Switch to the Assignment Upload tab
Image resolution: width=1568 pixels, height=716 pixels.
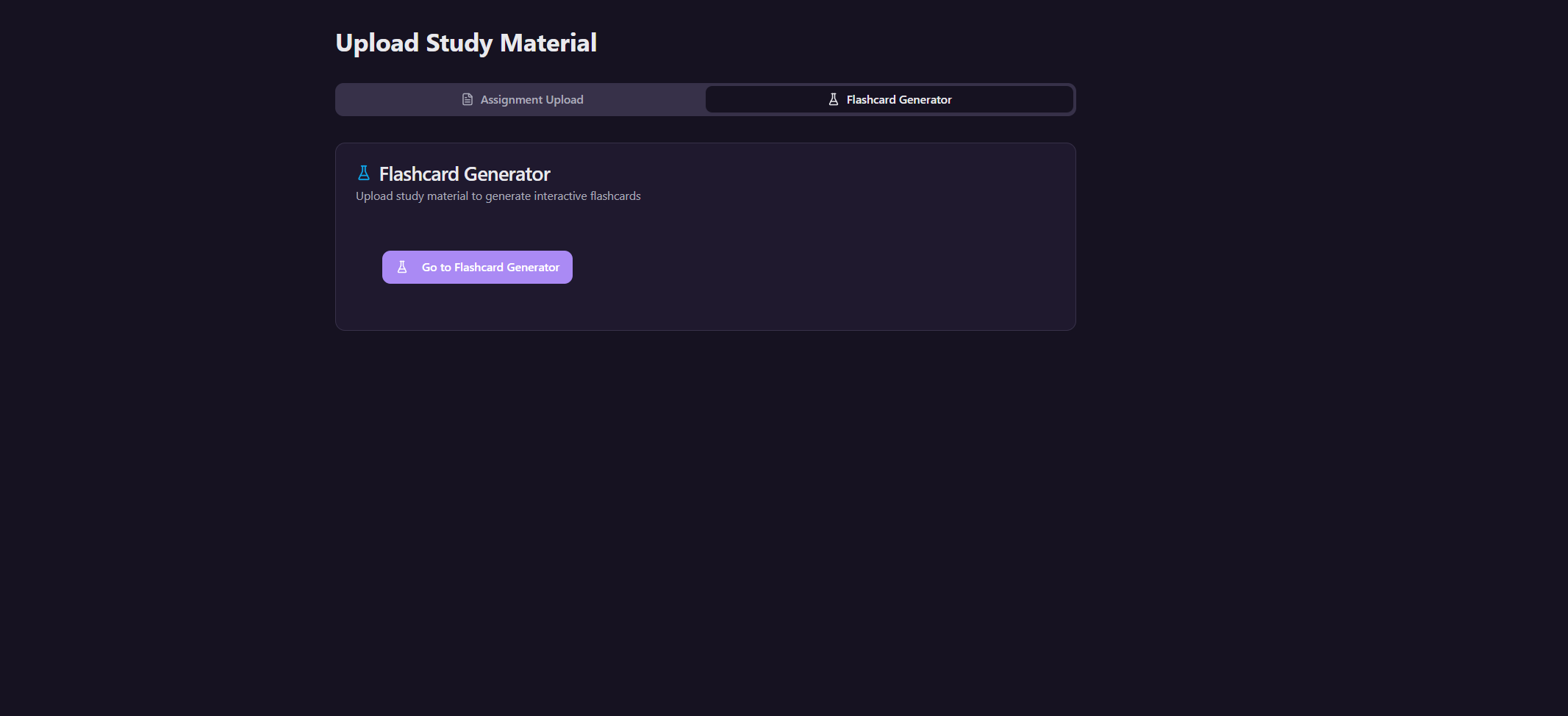(x=522, y=99)
